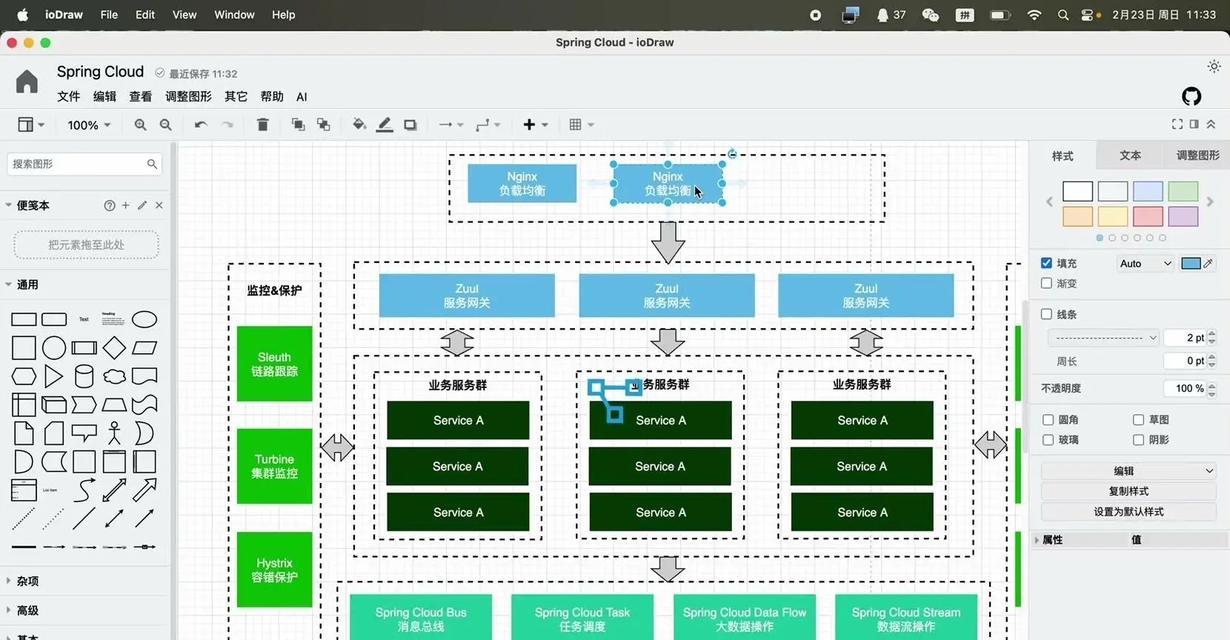1230x640 pixels.
Task: Toggle the 渐变 gradient checkbox
Action: click(1046, 283)
